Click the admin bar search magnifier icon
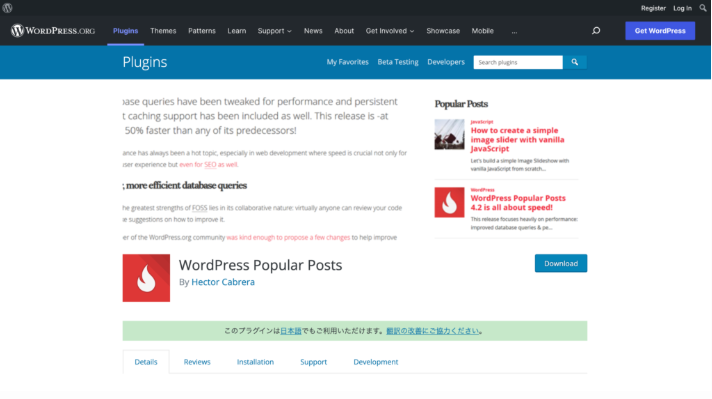The image size is (712, 399). point(703,8)
